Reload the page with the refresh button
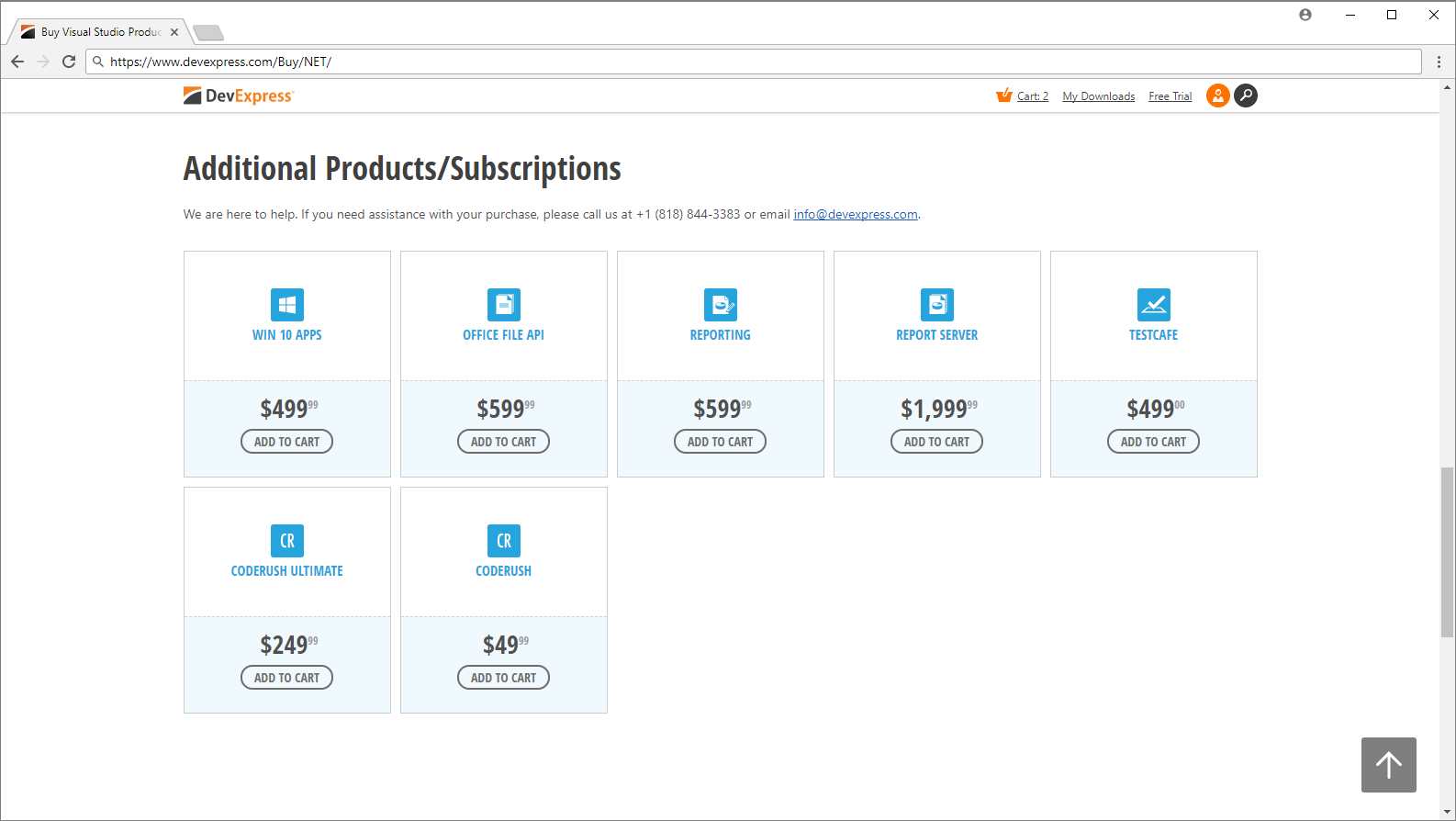Viewport: 1456px width, 821px height. [x=69, y=62]
